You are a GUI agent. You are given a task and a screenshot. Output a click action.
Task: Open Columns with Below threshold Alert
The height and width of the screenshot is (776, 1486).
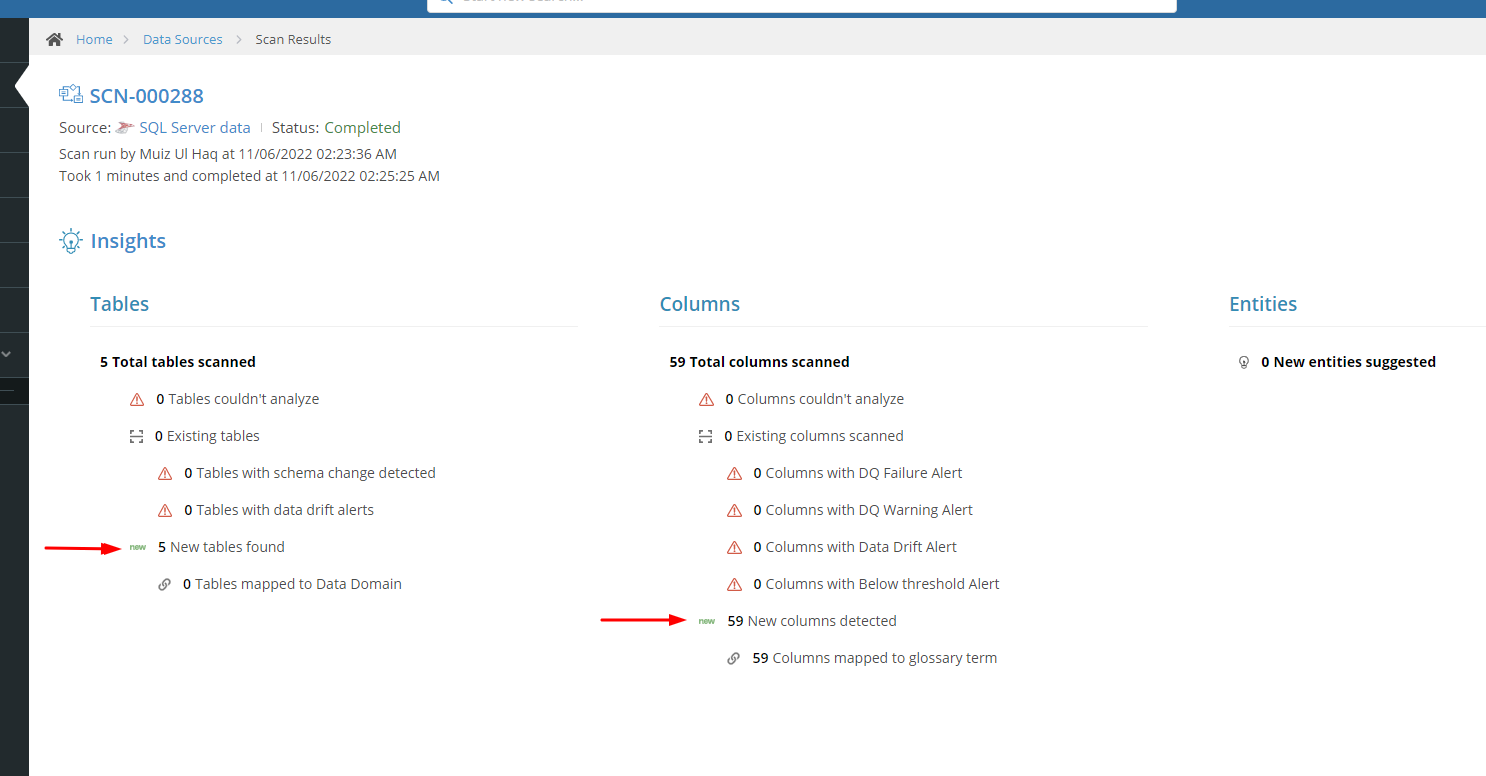[876, 584]
